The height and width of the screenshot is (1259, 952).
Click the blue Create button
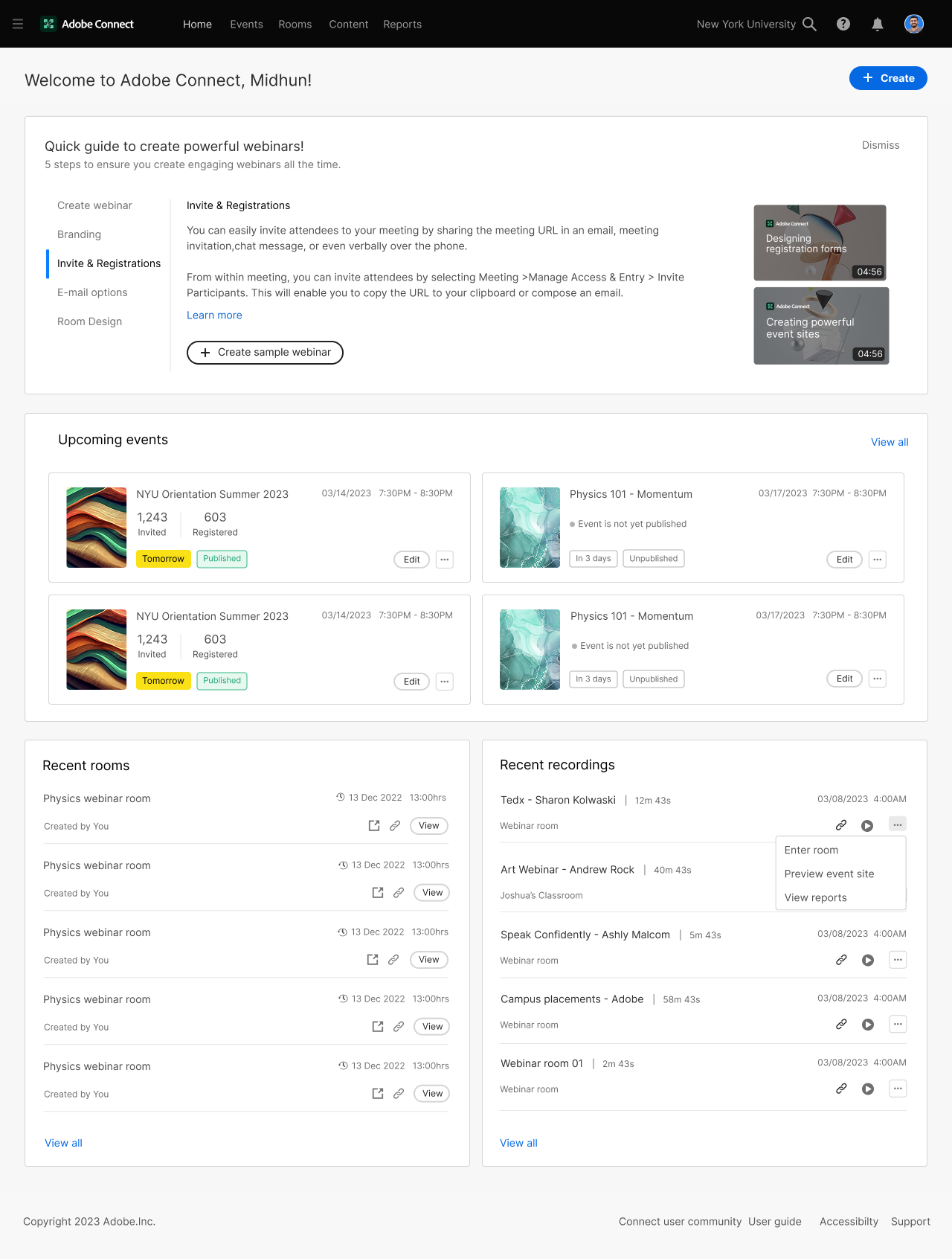pyautogui.click(x=888, y=78)
